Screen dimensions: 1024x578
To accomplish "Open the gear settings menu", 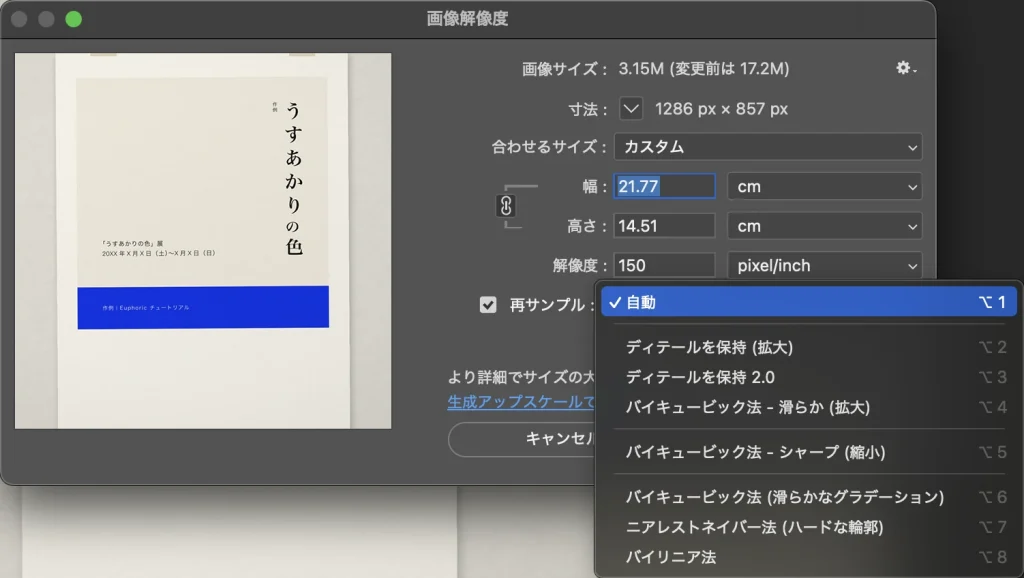I will coord(906,68).
